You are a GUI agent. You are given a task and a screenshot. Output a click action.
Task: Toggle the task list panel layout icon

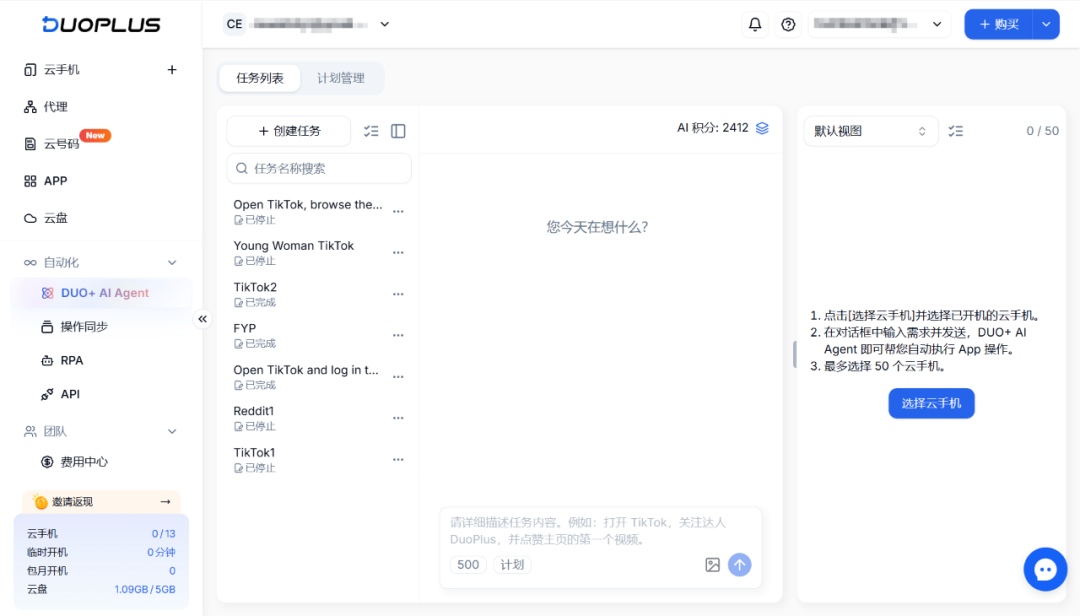click(x=398, y=131)
